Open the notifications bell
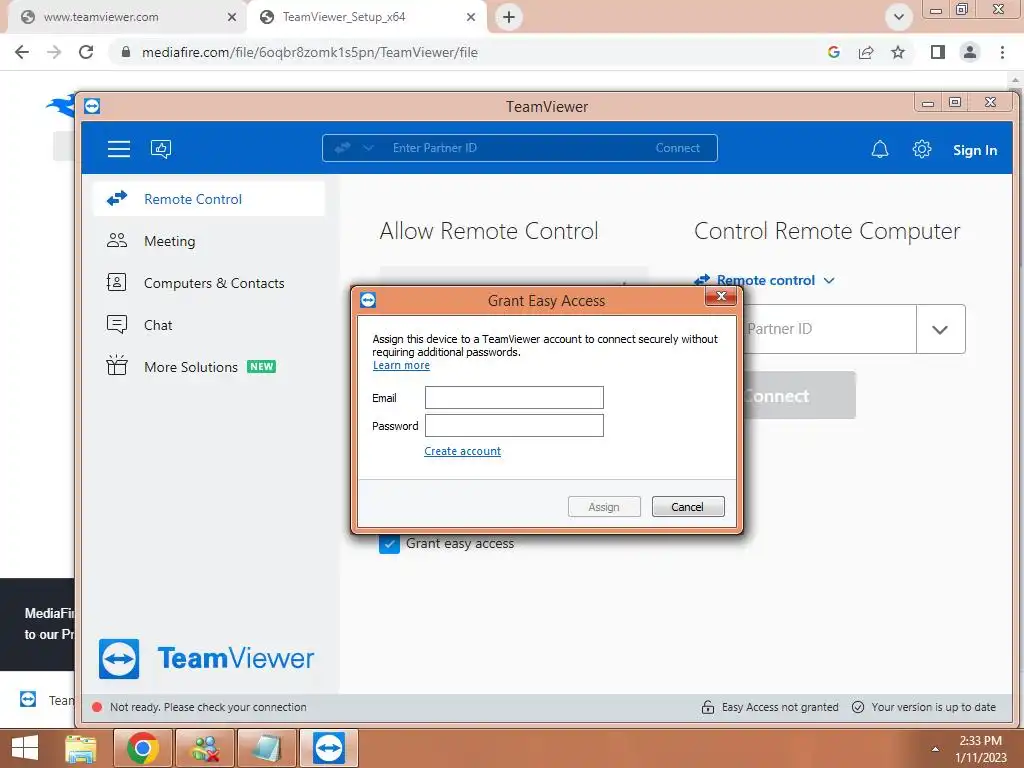1024x768 pixels. tap(880, 150)
